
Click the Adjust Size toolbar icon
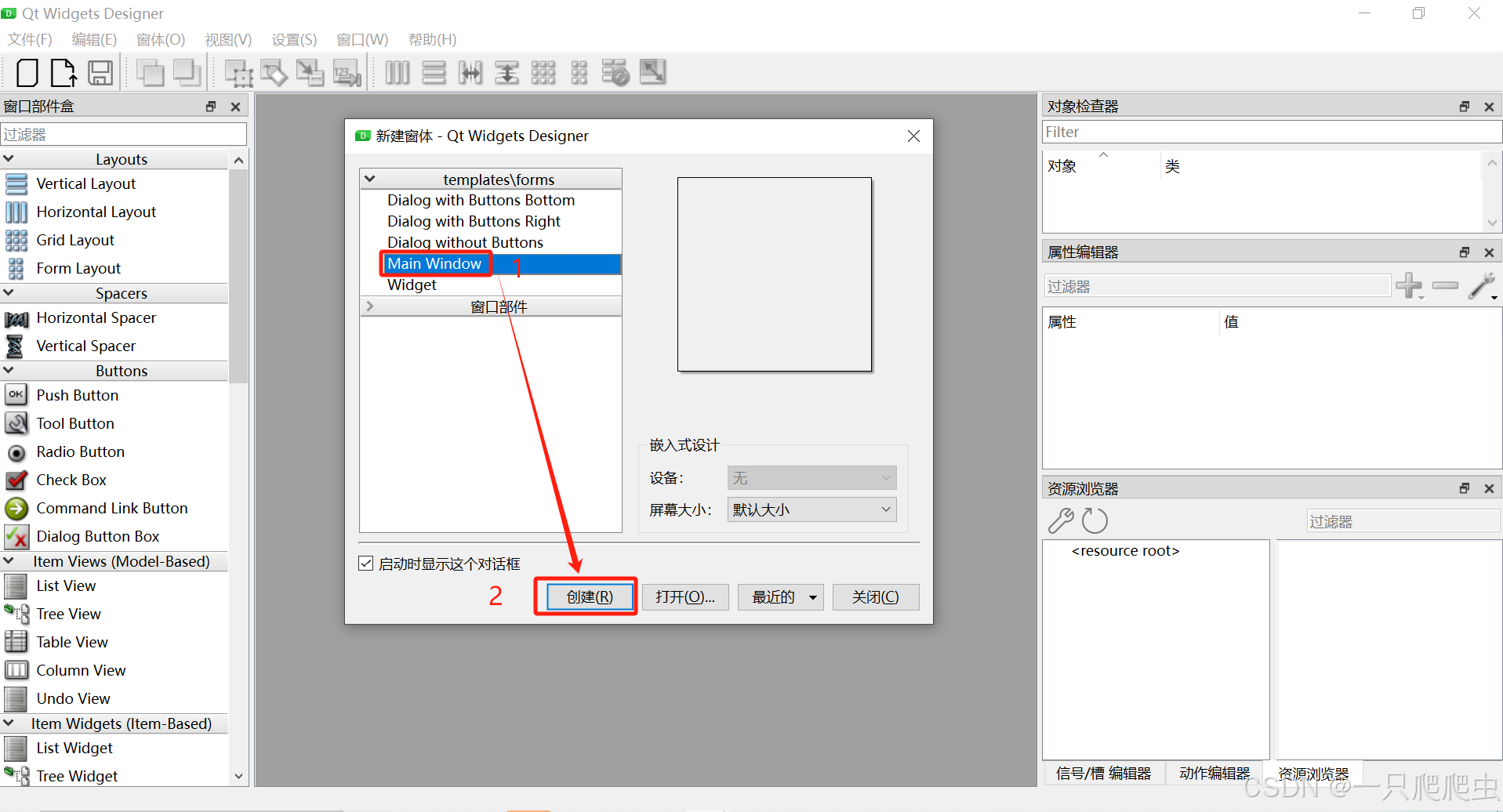pos(652,73)
